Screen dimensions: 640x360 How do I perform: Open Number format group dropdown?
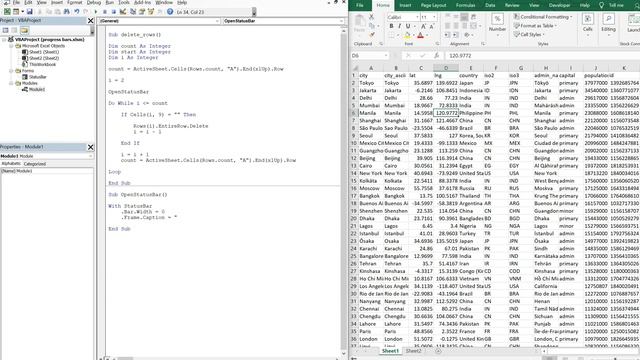497,25
